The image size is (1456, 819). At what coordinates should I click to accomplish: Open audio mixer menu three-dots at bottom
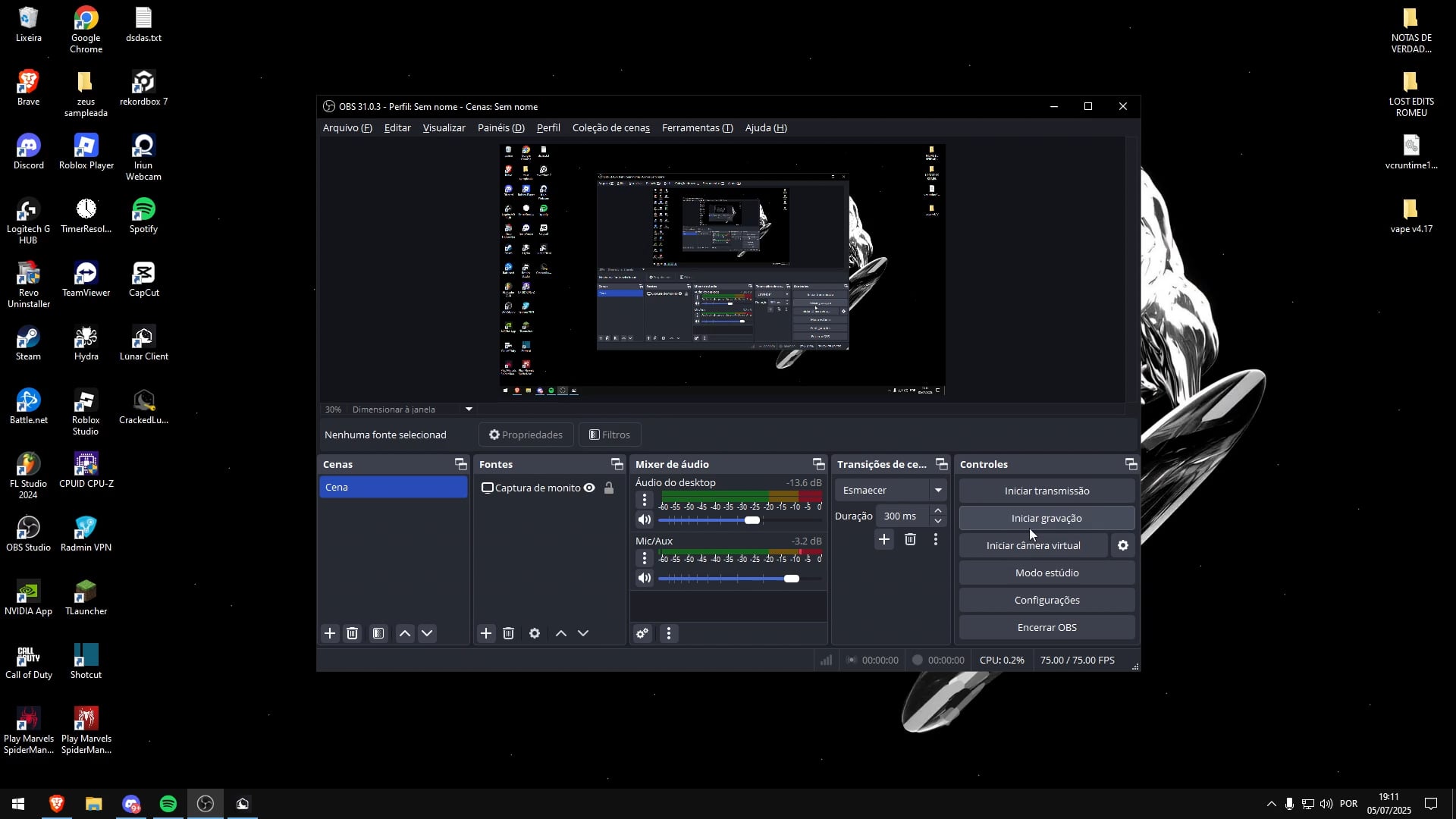point(668,633)
